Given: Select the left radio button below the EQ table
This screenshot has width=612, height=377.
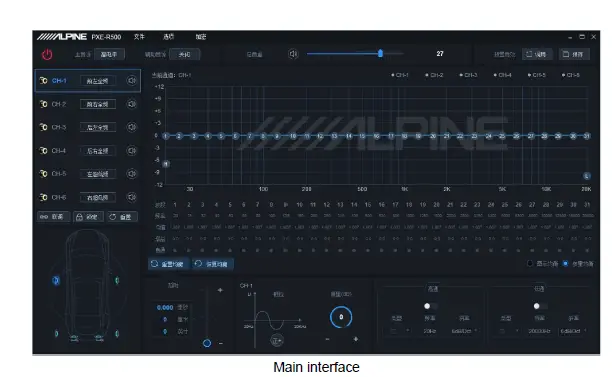Looking at the screenshot, I should point(530,264).
